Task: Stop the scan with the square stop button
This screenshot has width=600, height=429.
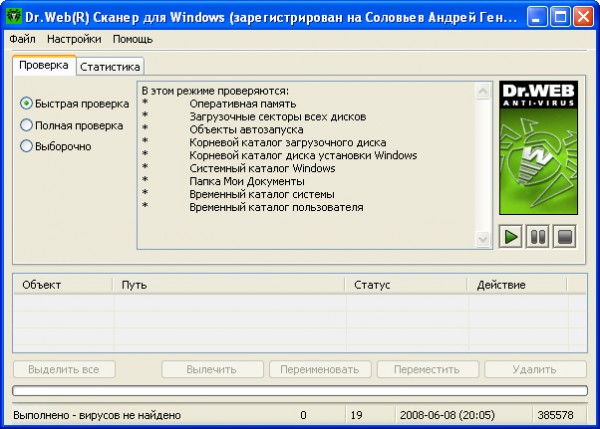Action: pos(565,237)
